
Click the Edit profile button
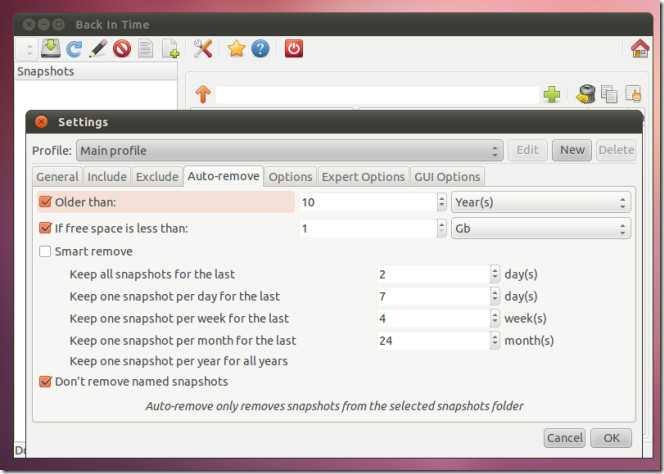tap(528, 150)
